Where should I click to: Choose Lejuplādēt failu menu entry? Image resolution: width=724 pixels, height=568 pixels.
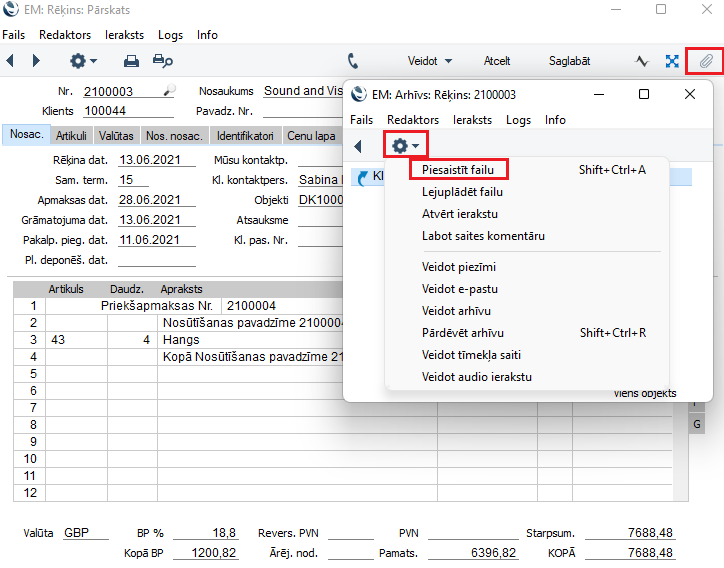point(462,192)
